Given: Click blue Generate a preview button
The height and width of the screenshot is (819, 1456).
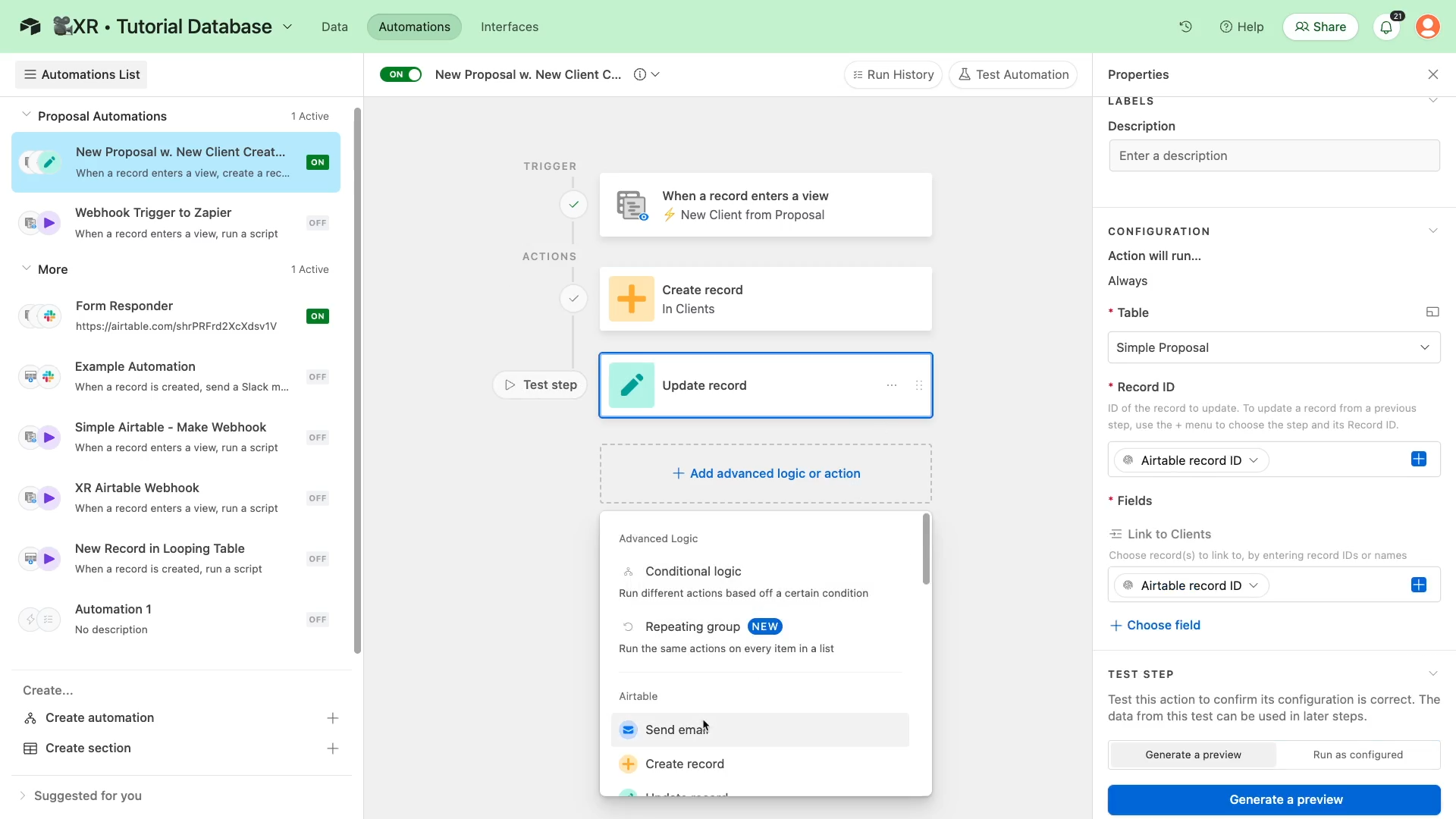Looking at the screenshot, I should [x=1274, y=799].
